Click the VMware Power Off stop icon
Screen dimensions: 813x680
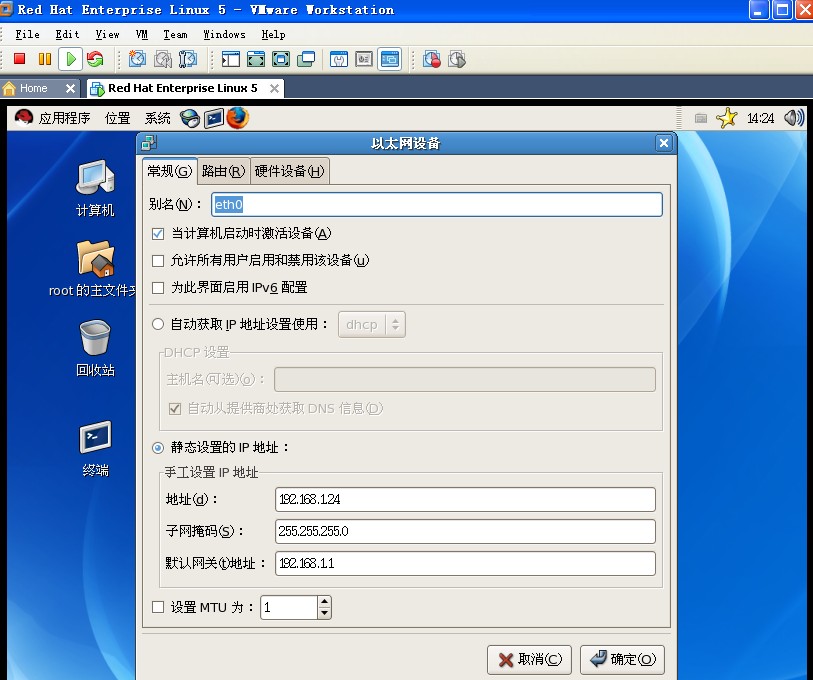pyautogui.click(x=20, y=59)
